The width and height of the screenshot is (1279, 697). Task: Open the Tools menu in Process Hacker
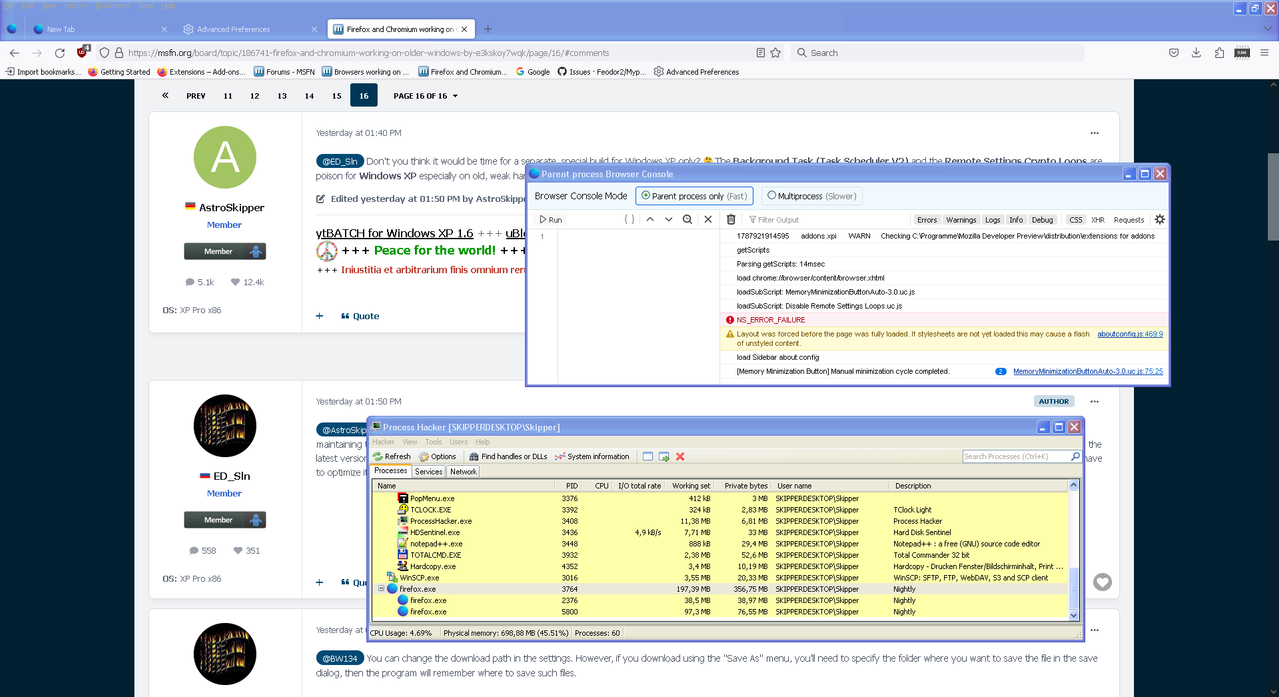433,441
